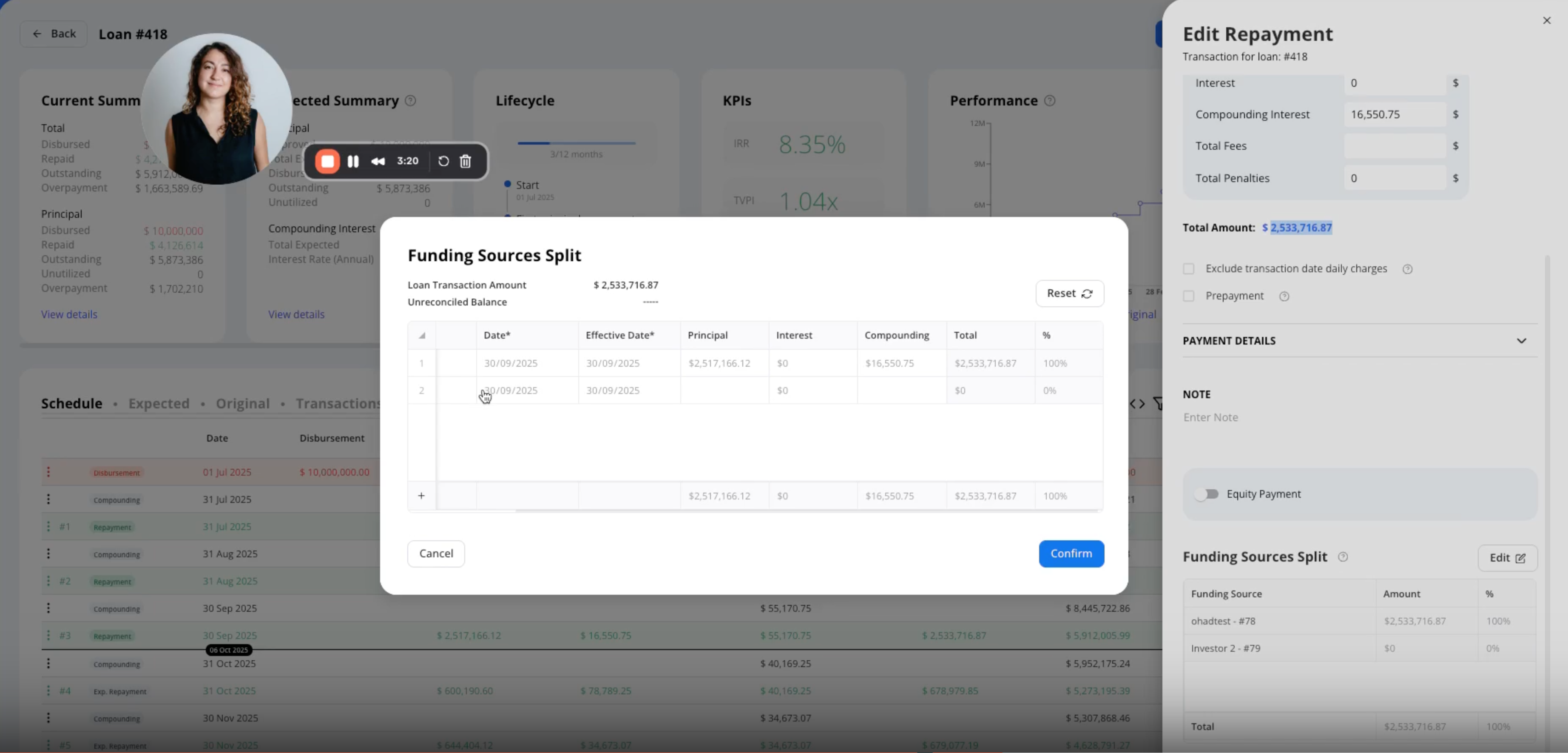Open View details under Expected Summary
Screen dimensions: 1568x753
[296, 314]
